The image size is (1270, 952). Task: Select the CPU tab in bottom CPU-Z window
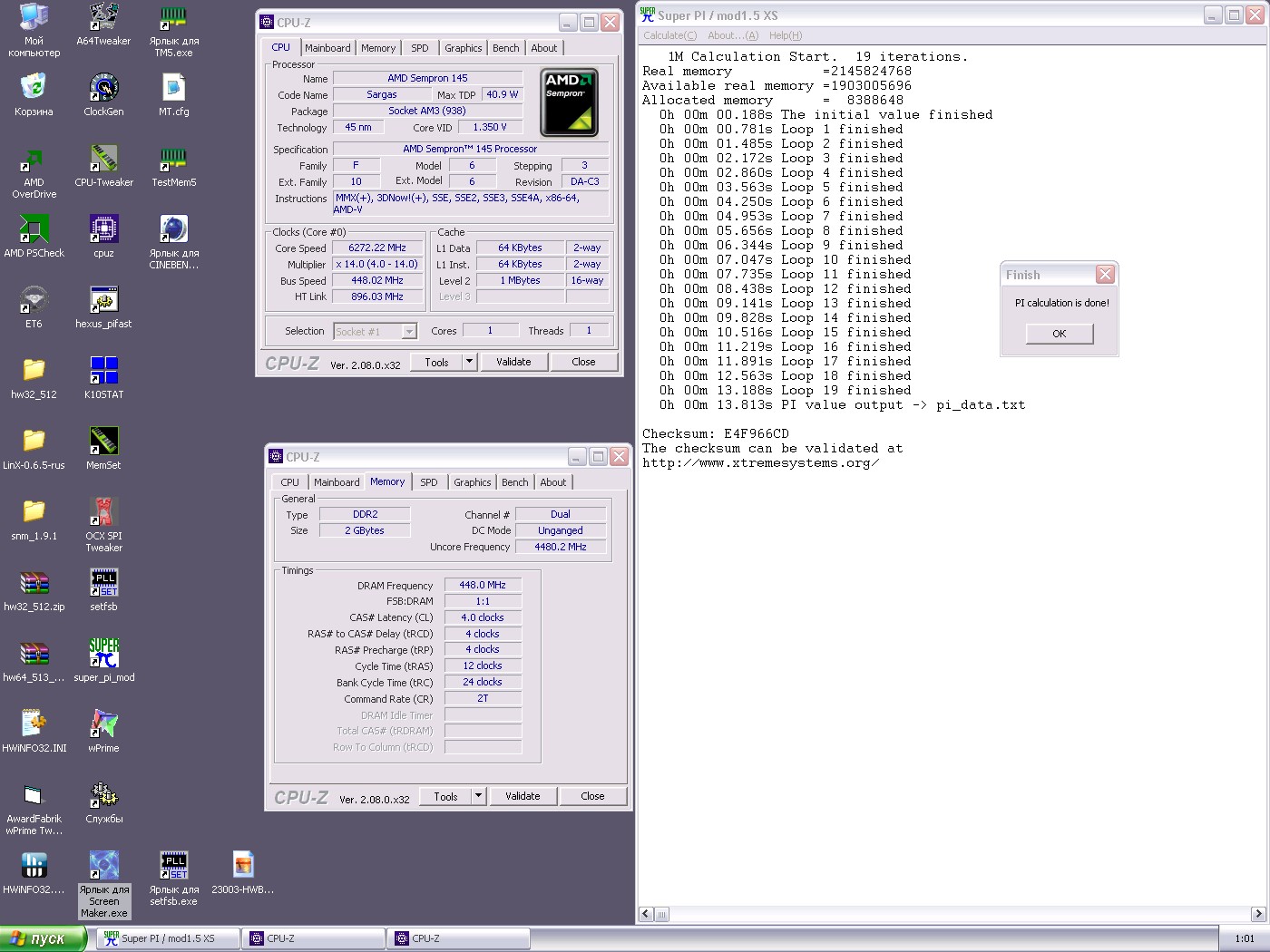[x=290, y=482]
